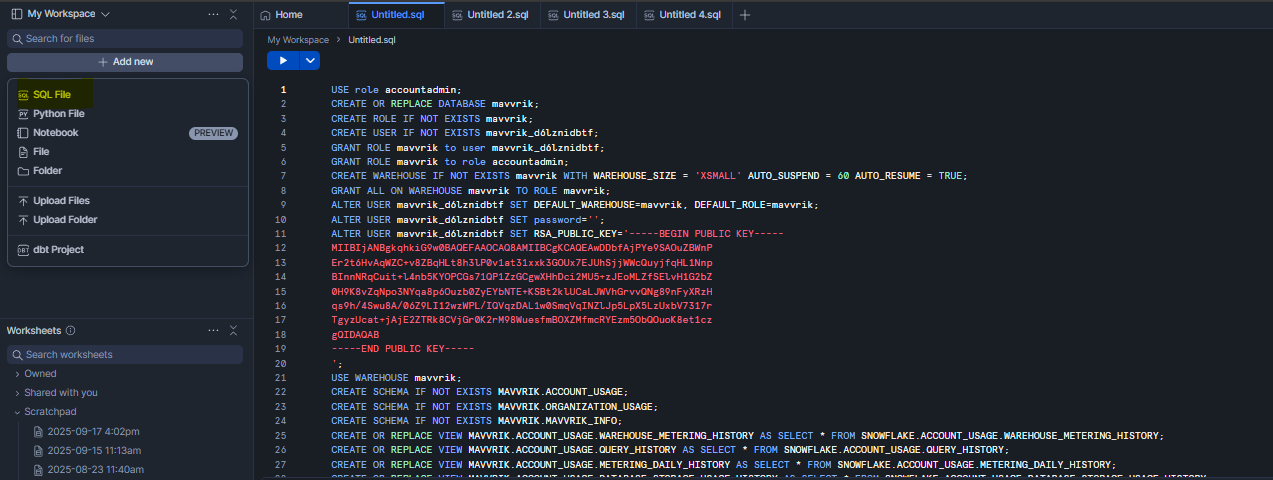The height and width of the screenshot is (480, 1273).
Task: Collapse the Worksheets panel
Action: pyautogui.click(x=233, y=330)
